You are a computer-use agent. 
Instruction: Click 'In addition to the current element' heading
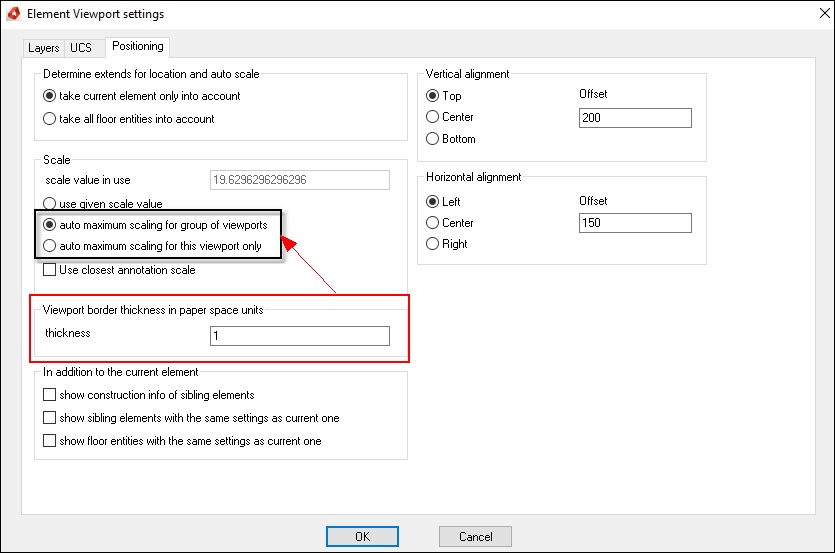[120, 372]
